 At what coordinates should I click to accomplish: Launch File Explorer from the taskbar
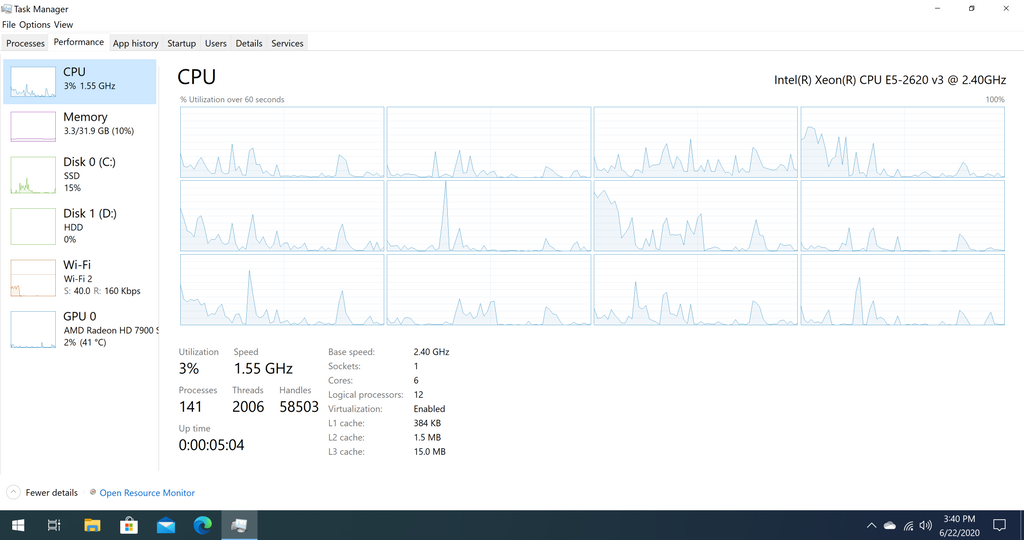pos(92,525)
